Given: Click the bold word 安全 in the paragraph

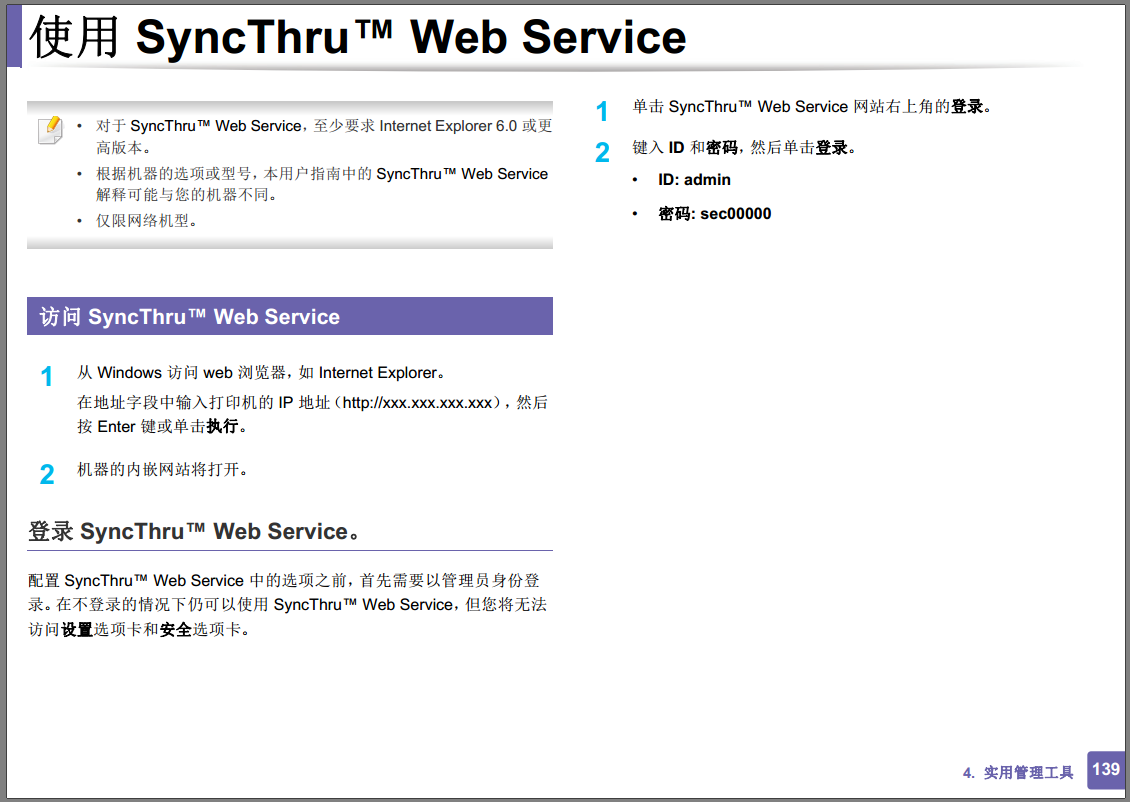Looking at the screenshot, I should click(175, 630).
